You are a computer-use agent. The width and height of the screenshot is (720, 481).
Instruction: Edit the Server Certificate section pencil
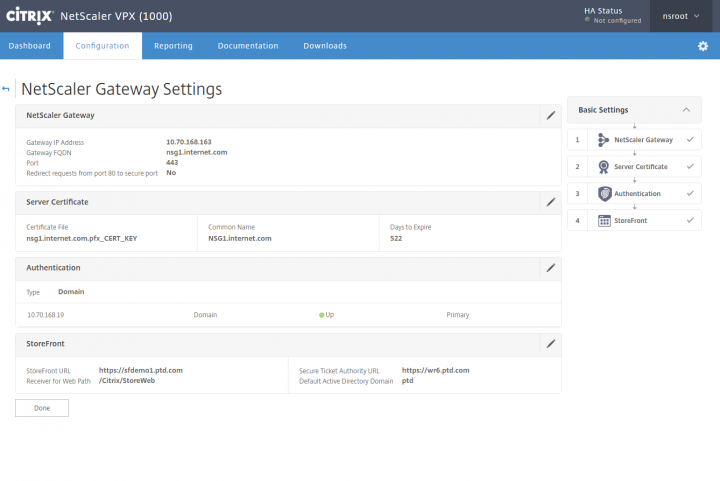coord(550,201)
